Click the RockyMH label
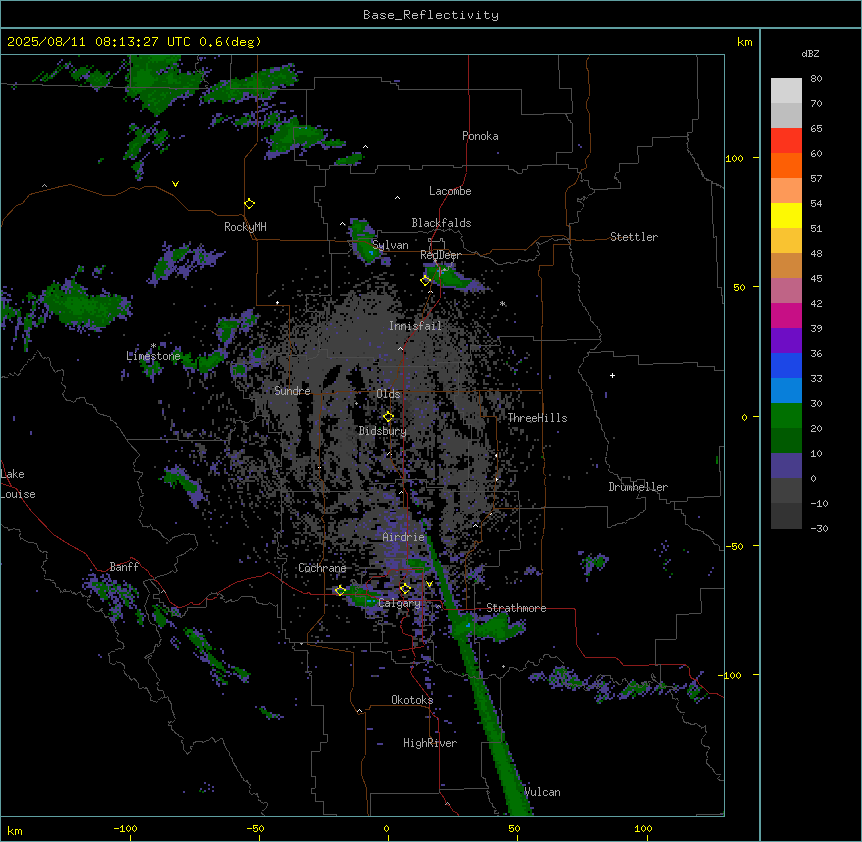This screenshot has height=842, width=862. pos(245,227)
